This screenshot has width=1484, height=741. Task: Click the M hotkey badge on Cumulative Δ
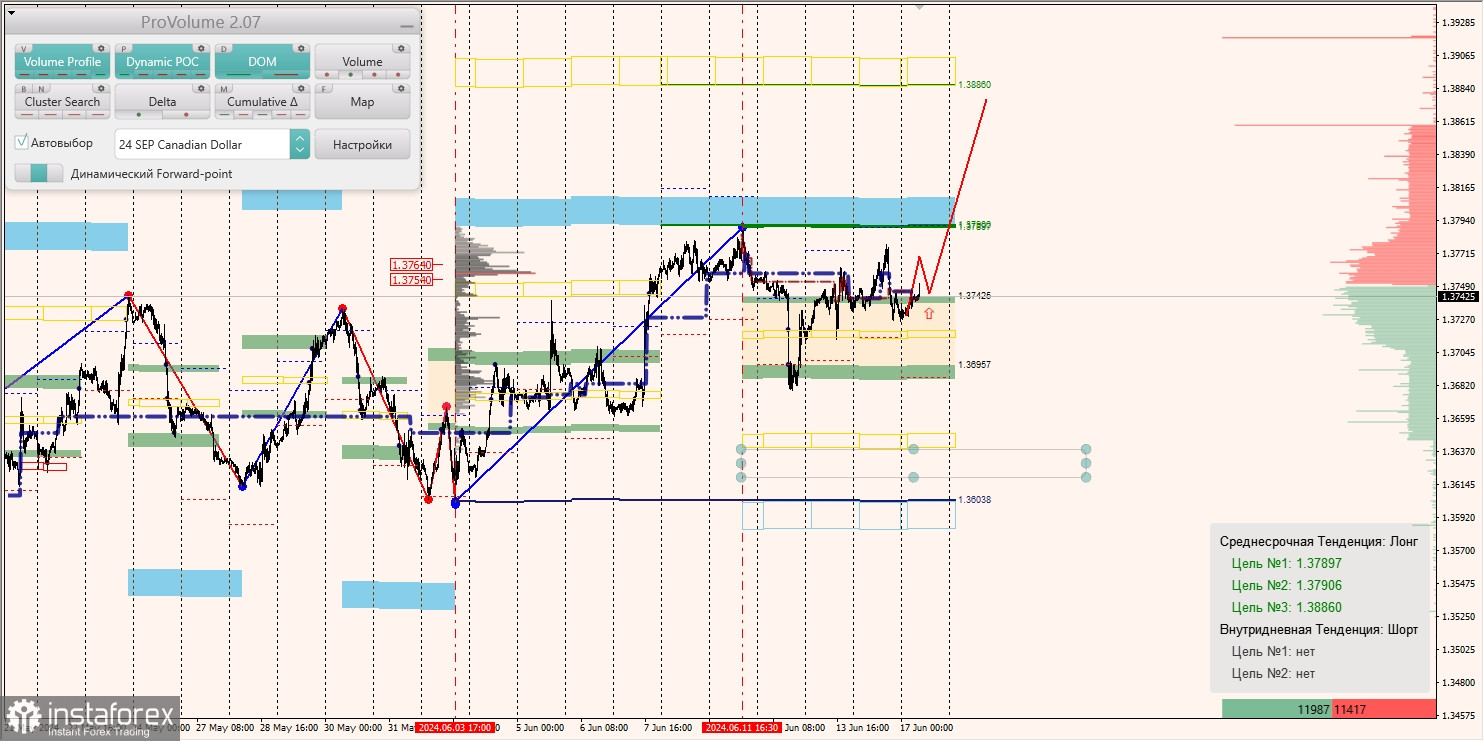[224, 89]
